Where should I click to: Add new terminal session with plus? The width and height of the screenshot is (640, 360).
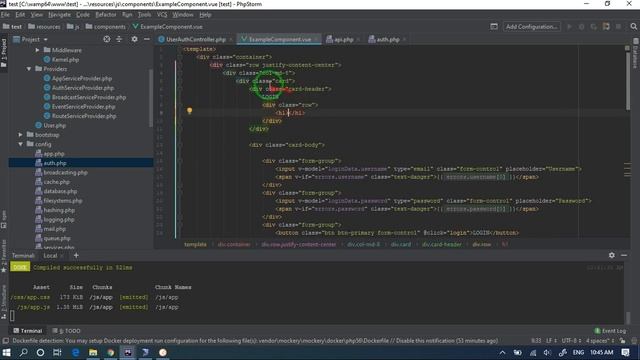click(x=76, y=256)
